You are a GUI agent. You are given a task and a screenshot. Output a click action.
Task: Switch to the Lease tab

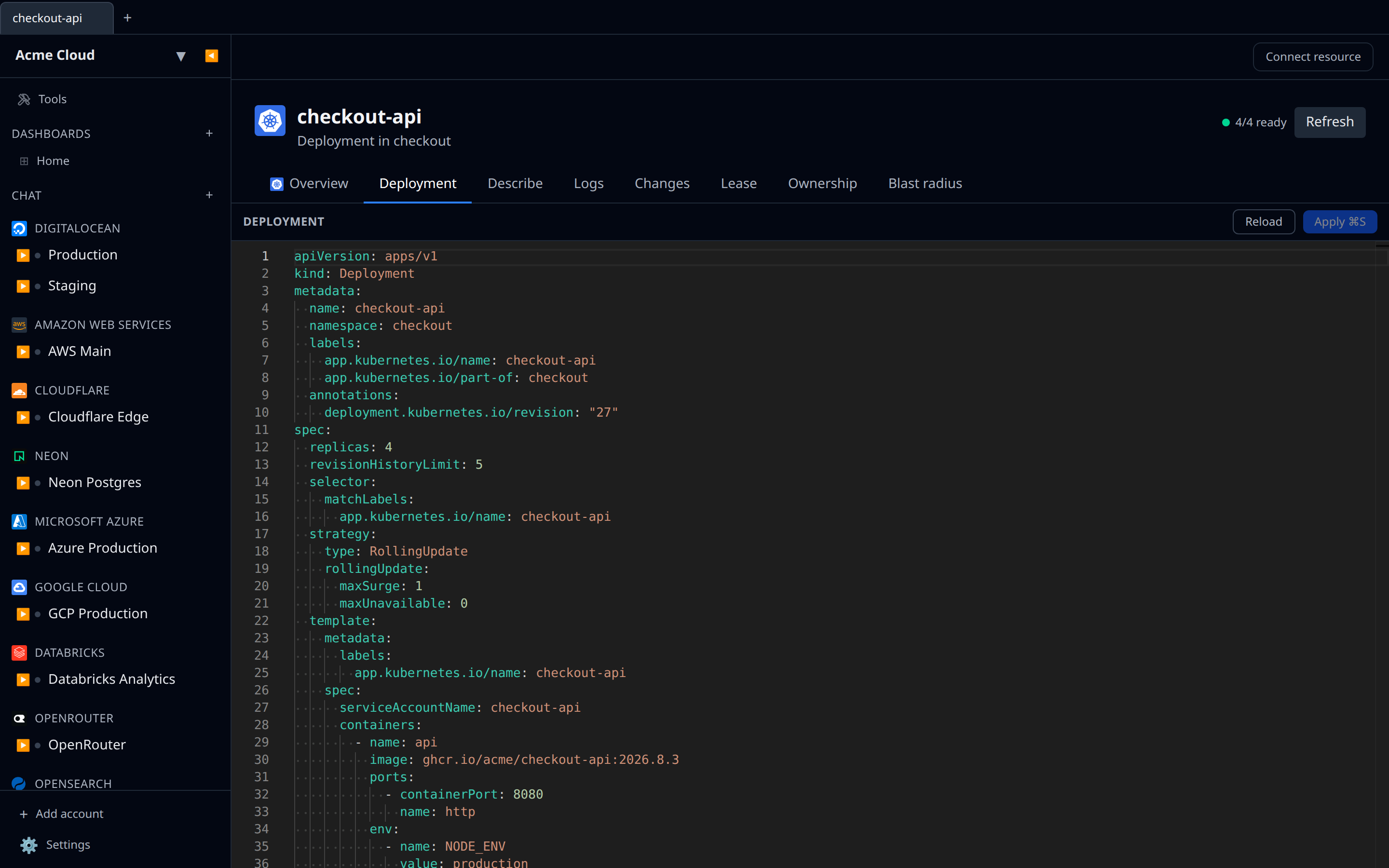pyautogui.click(x=739, y=184)
